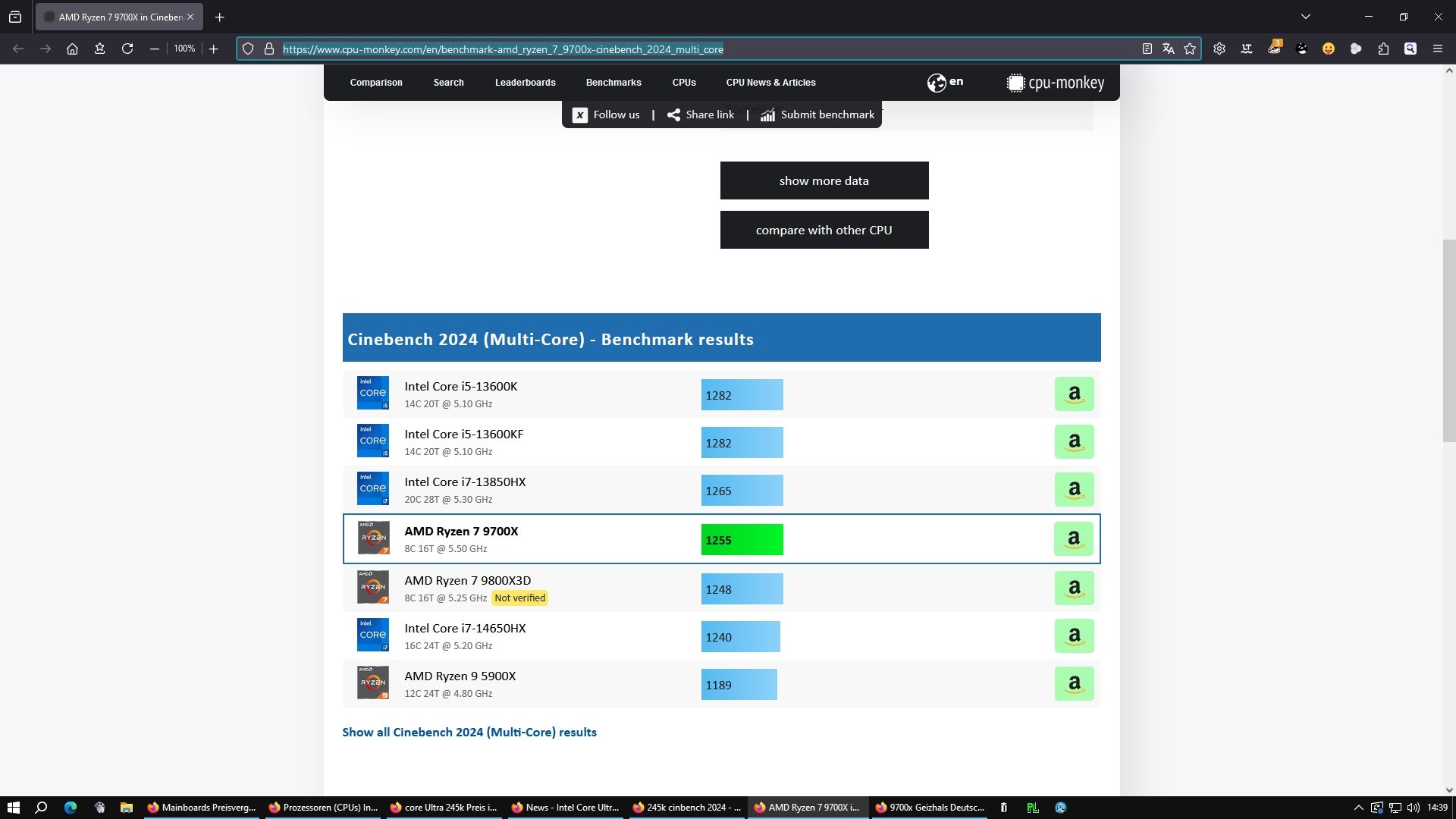1456x819 pixels.
Task: Click the Amazon icon for Core i5-13600K
Action: coord(1074,394)
